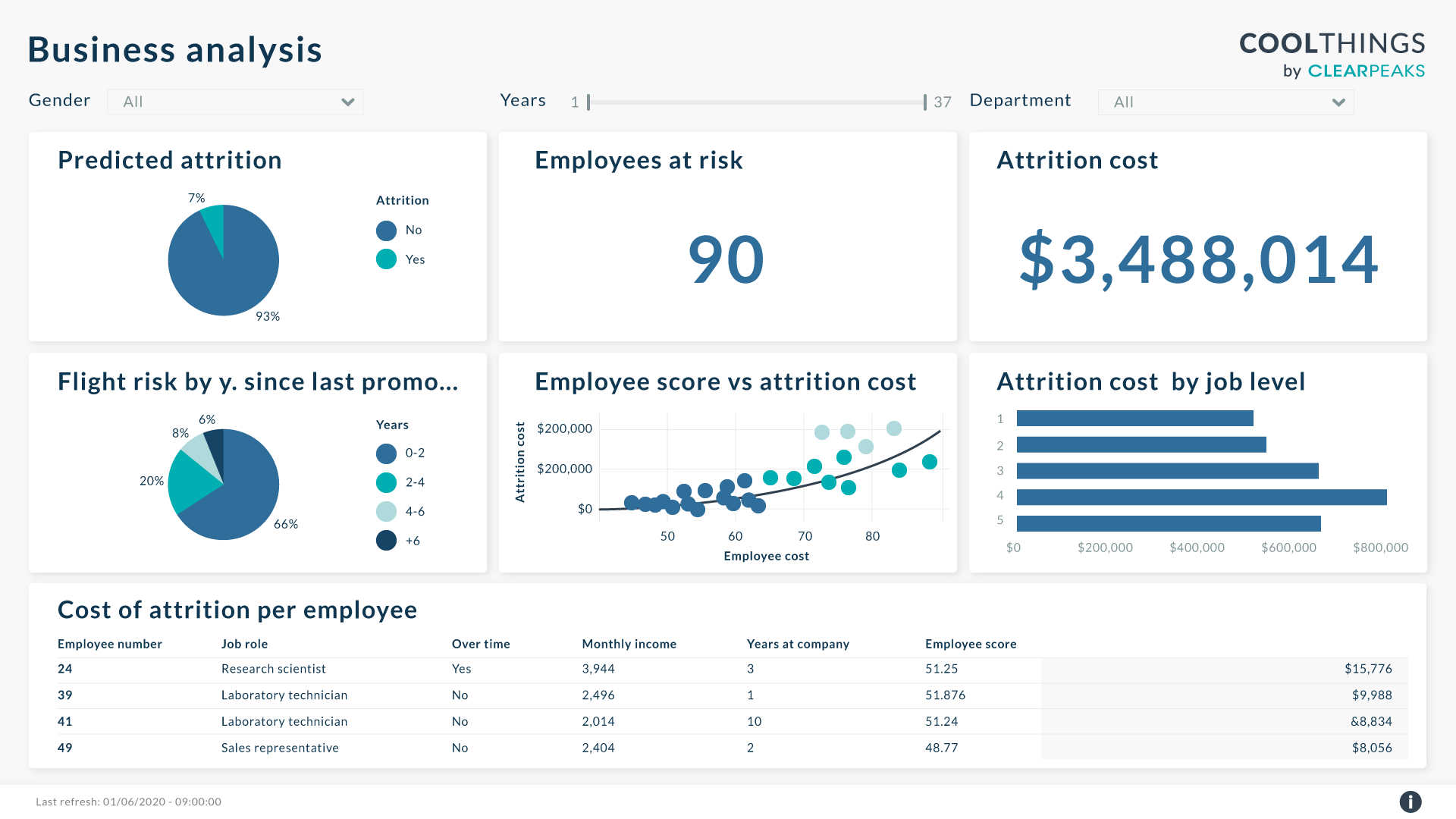Viewport: 1456px width, 819px height.
Task: Click the Years slider right handle
Action: coord(925,102)
